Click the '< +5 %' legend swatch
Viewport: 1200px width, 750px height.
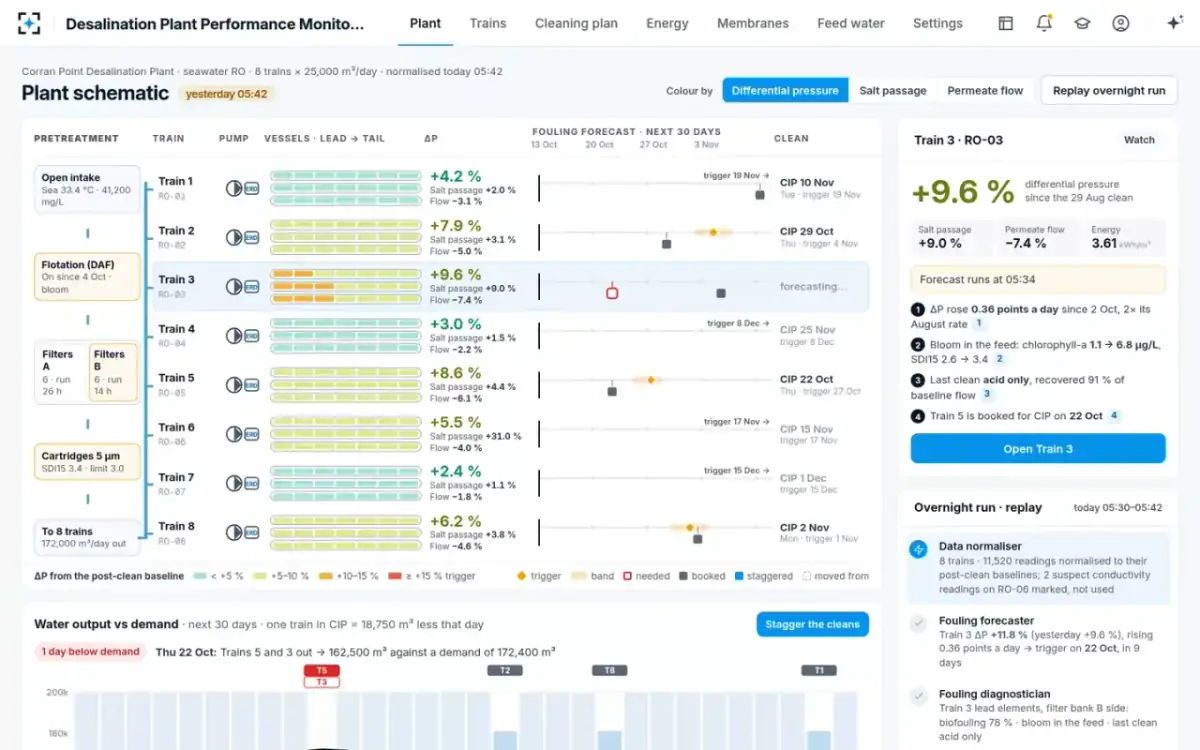(200, 576)
